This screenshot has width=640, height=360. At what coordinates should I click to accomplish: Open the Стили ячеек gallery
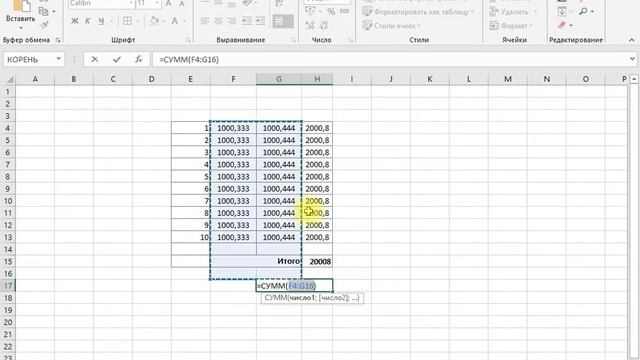click(391, 26)
